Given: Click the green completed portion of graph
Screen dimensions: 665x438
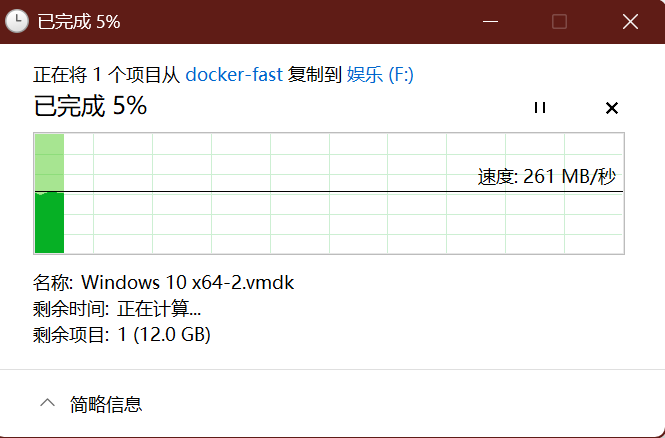Looking at the screenshot, I should coord(49,222).
